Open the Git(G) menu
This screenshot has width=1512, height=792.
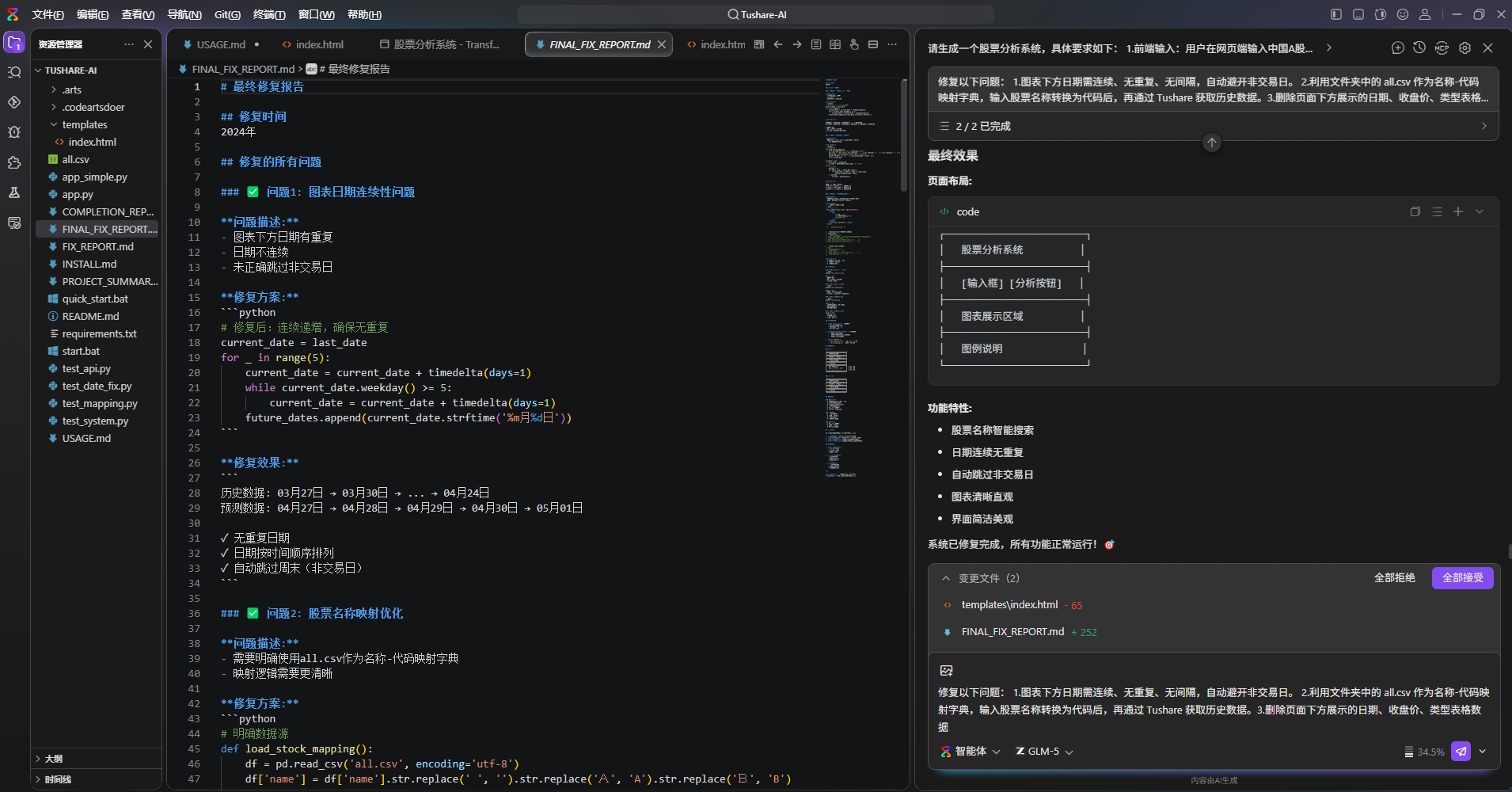tap(227, 14)
